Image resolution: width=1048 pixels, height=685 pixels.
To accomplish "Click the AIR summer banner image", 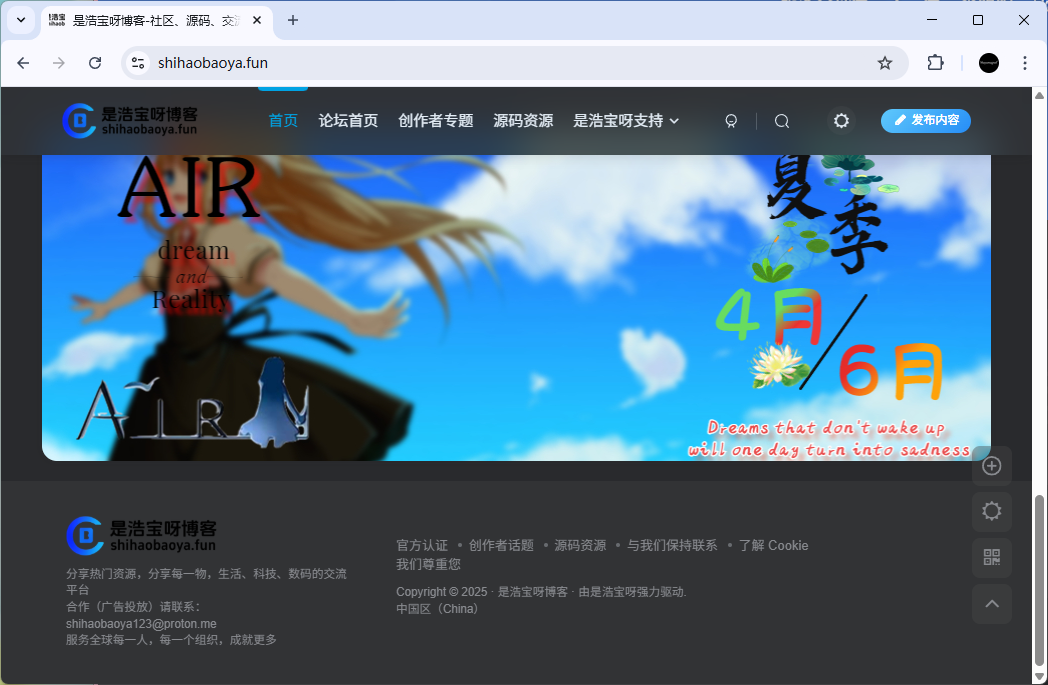I will [516, 307].
